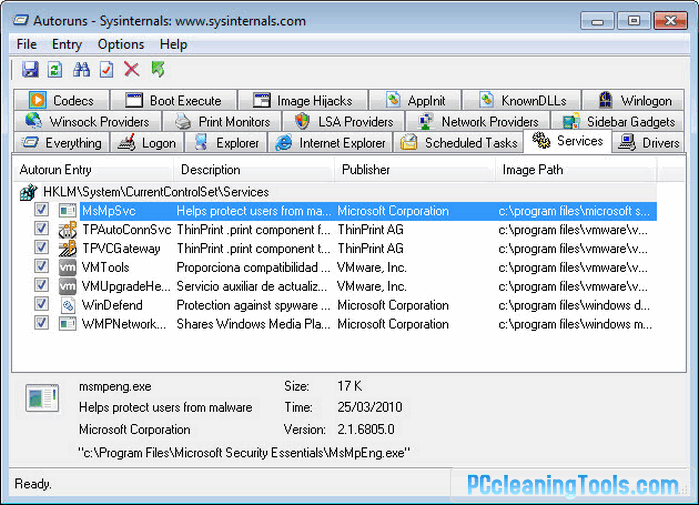Screen dimensions: 699x505
Task: Click the green Jump to entry toolbar icon
Action: pyautogui.click(x=158, y=69)
